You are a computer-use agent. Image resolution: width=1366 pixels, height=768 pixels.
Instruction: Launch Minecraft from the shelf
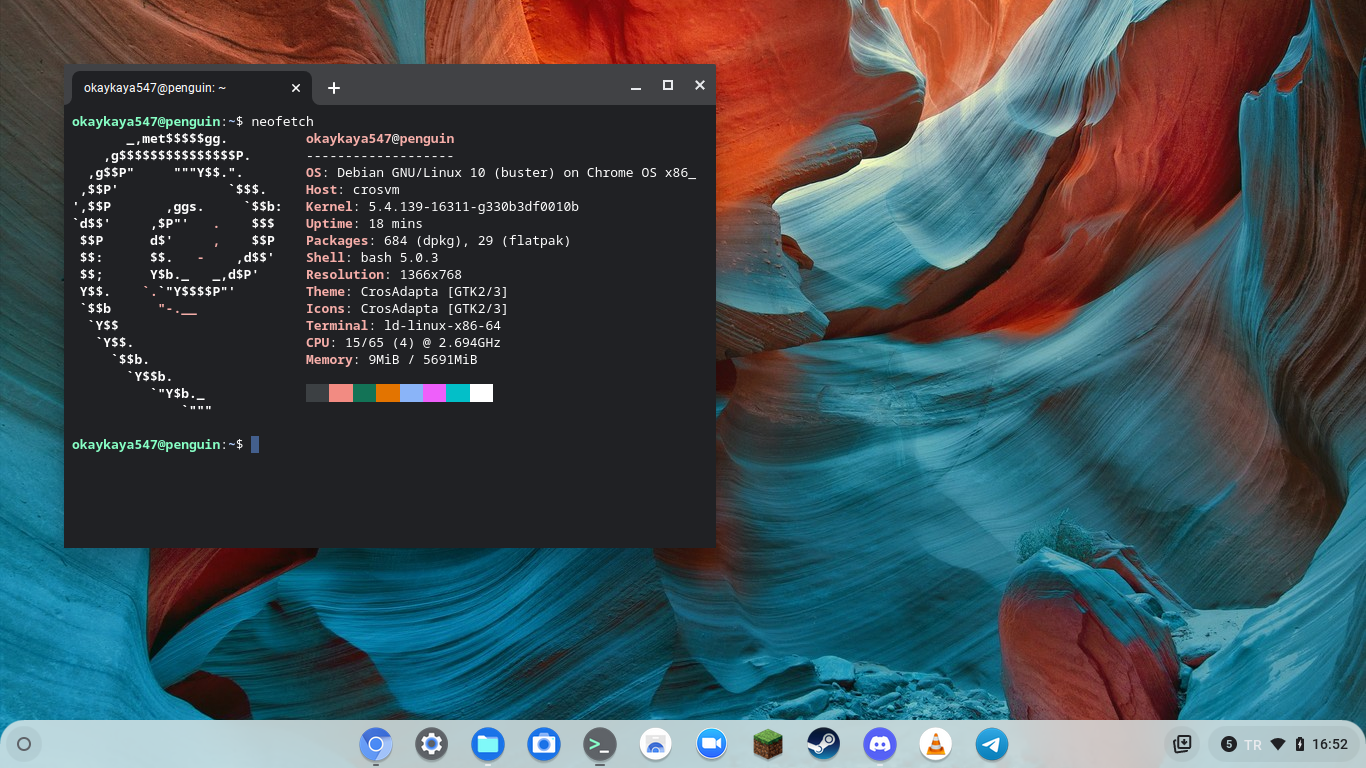pyautogui.click(x=767, y=744)
